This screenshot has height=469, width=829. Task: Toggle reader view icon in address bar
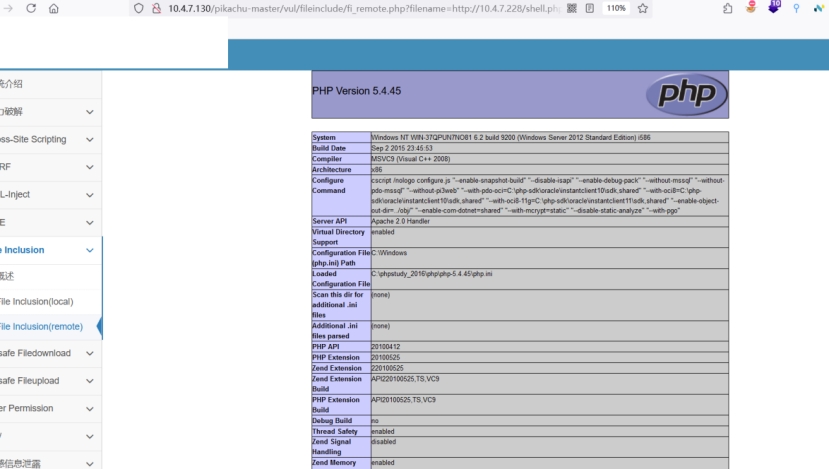pos(589,8)
